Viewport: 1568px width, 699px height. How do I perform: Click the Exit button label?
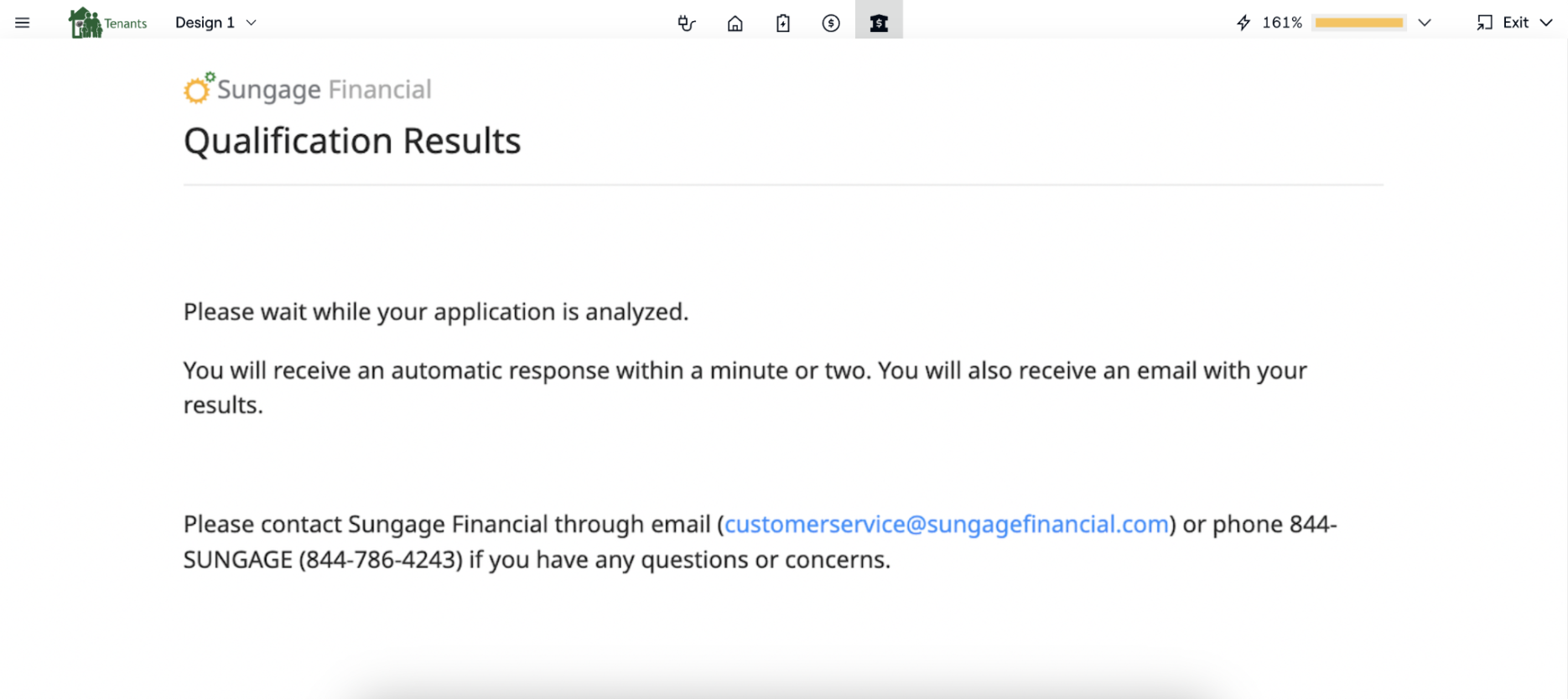[x=1515, y=23]
